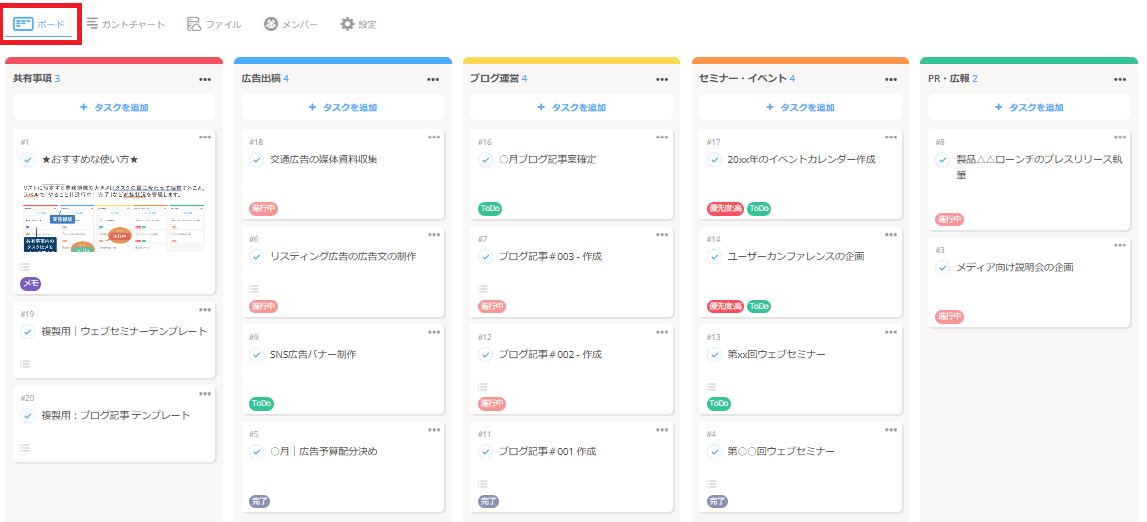Open the ガントチャート view icon

click(x=92, y=23)
